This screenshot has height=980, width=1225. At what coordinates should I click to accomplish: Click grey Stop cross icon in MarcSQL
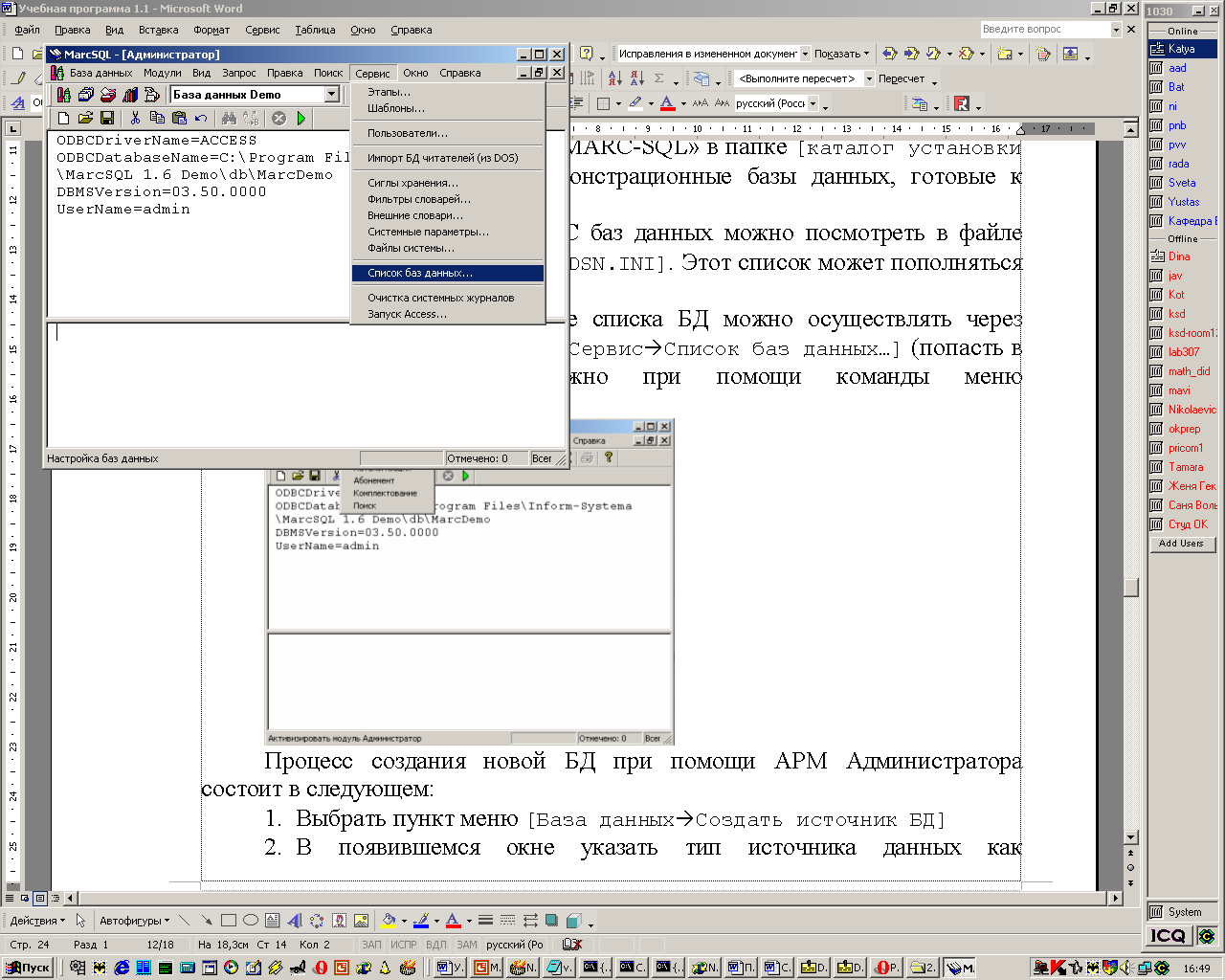(278, 118)
